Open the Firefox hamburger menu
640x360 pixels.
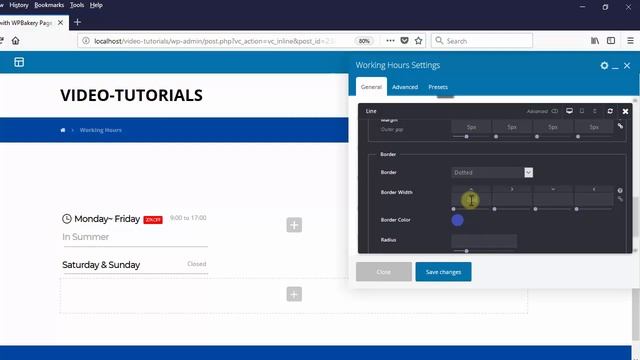tap(630, 40)
